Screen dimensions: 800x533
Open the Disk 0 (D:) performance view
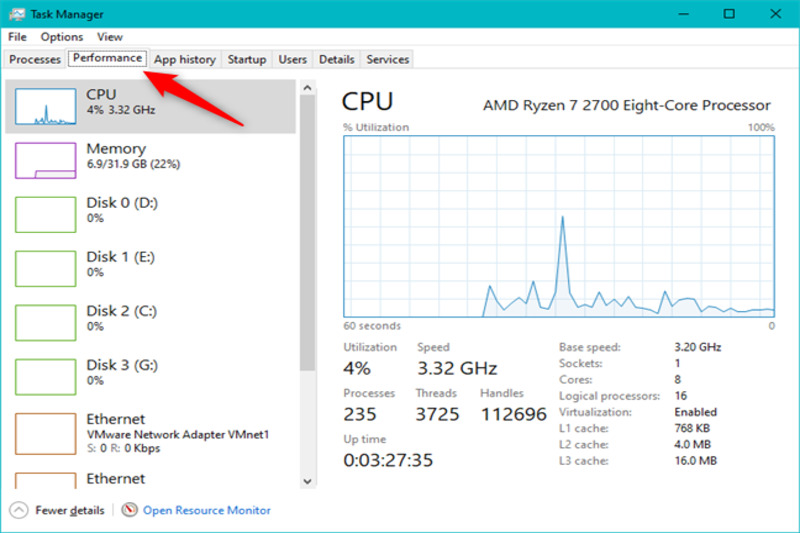click(x=122, y=210)
